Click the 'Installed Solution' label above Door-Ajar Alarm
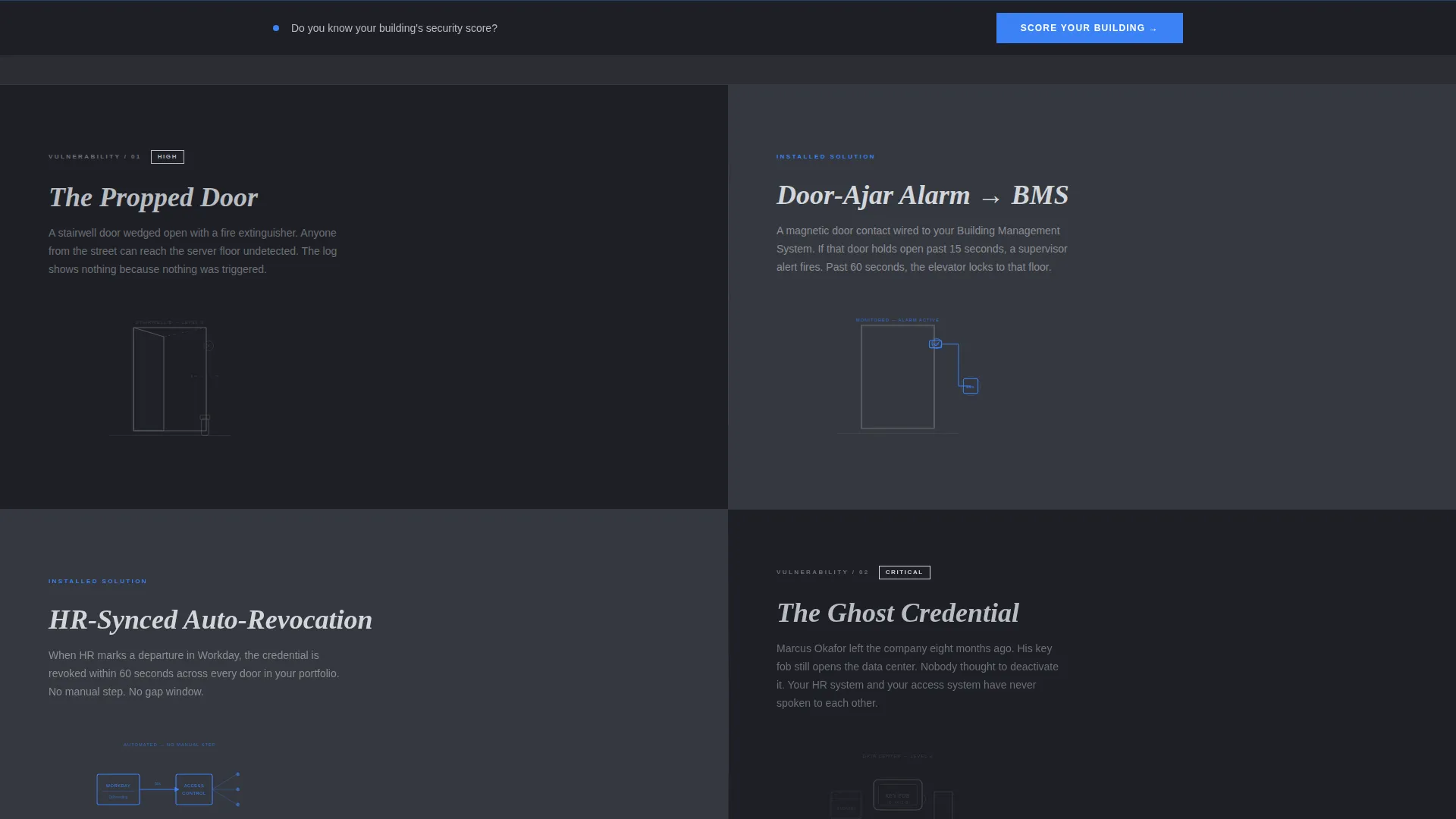This screenshot has height=819, width=1456. click(826, 157)
